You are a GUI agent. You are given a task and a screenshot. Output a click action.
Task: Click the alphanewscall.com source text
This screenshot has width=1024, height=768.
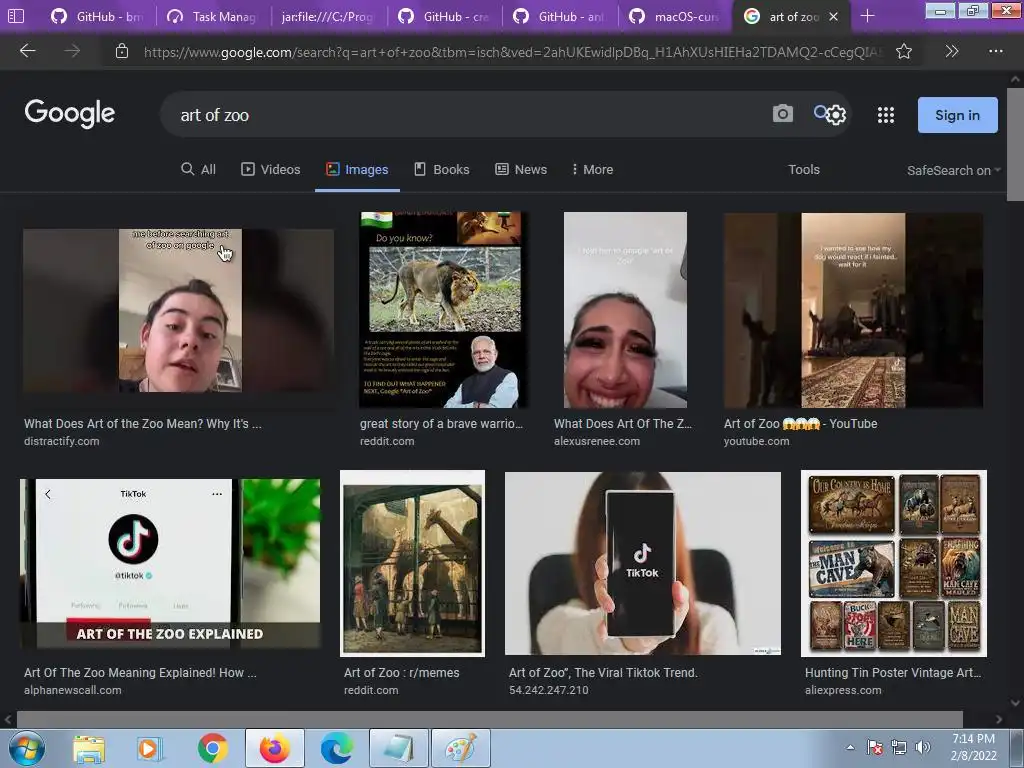click(x=72, y=690)
